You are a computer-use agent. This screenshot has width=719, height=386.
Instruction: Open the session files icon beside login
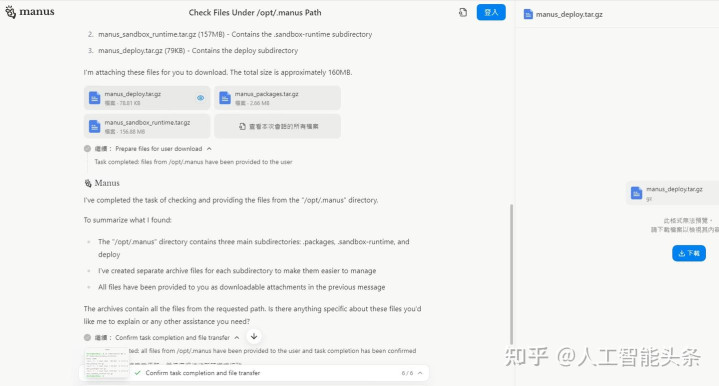463,12
